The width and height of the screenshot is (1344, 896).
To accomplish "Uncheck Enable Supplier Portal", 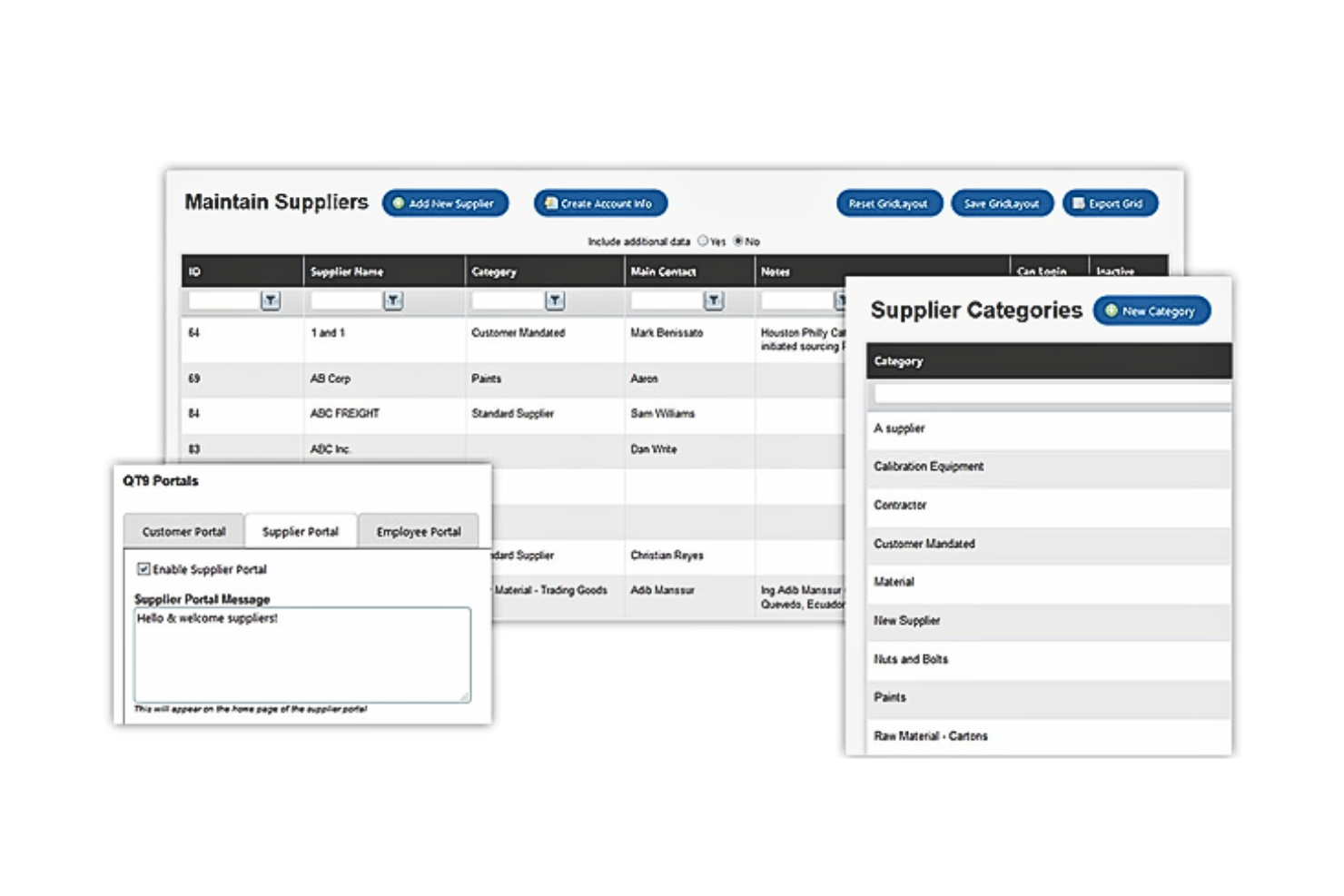I will (x=143, y=569).
